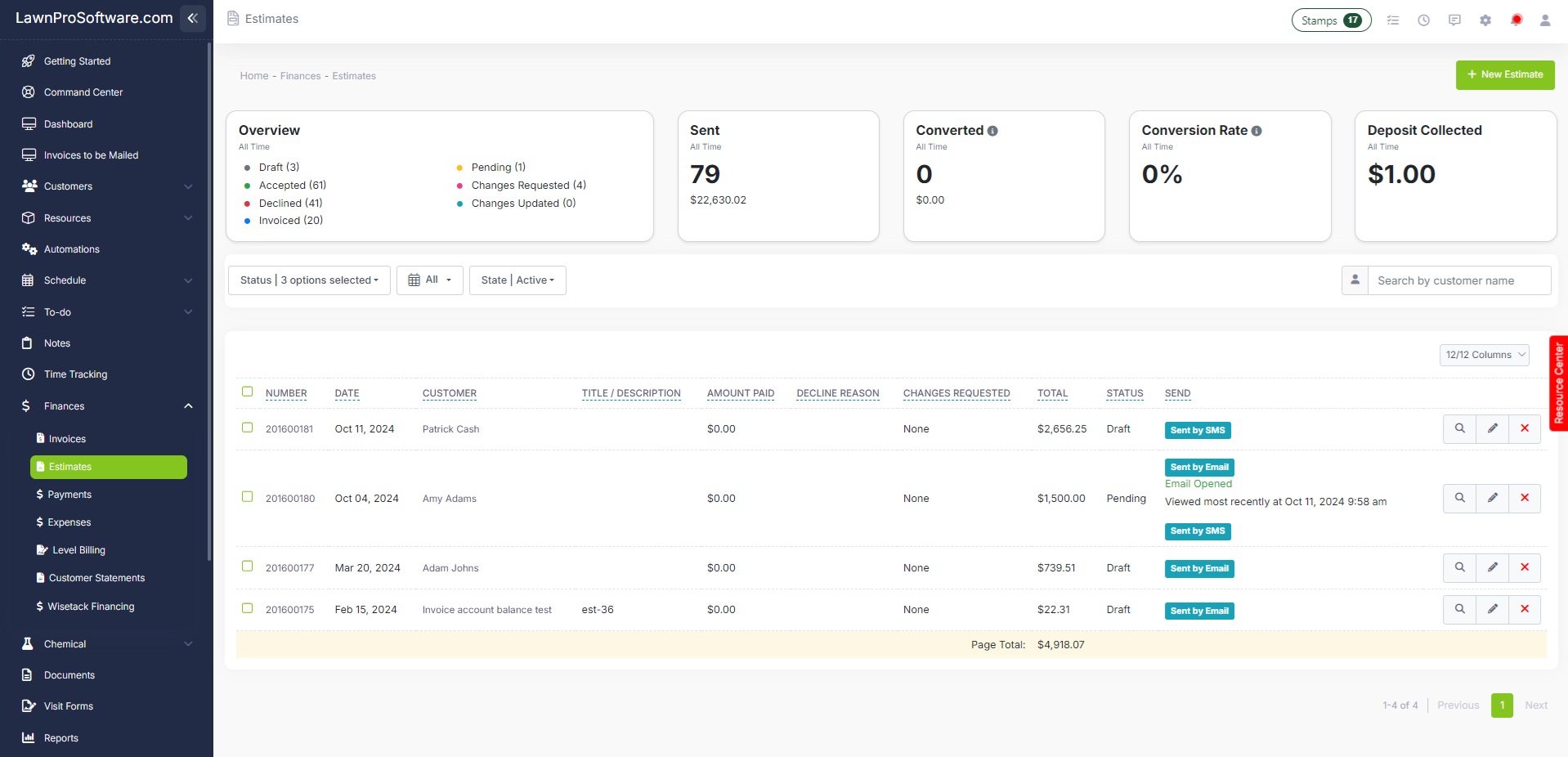The width and height of the screenshot is (1568, 757).
Task: Collapse the sidebar with the double-chevron icon
Action: coord(193,18)
